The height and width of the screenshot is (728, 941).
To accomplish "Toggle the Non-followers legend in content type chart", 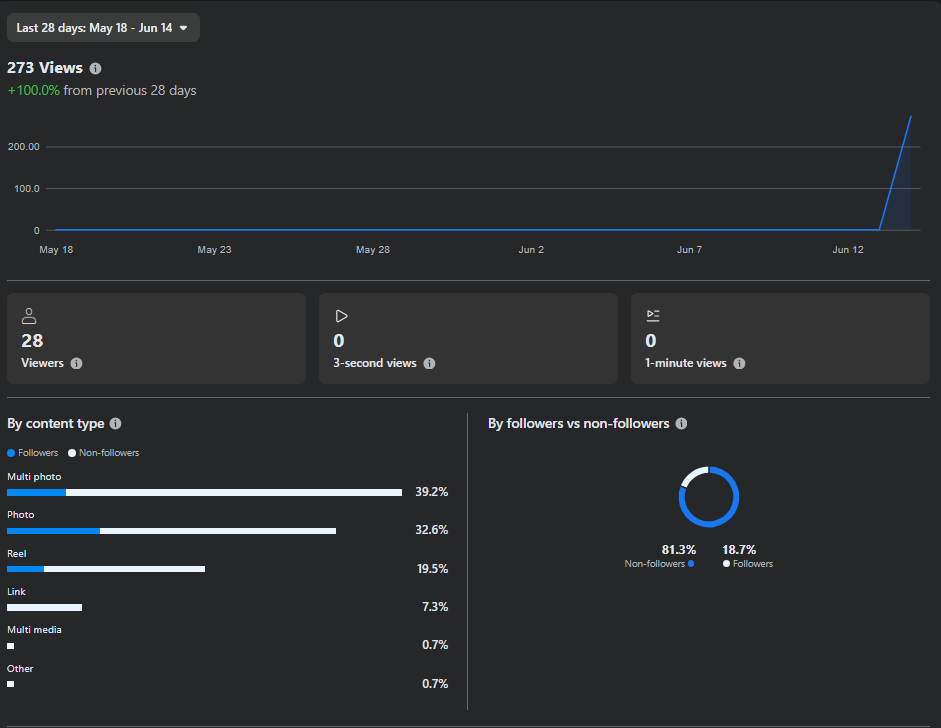I will point(104,453).
